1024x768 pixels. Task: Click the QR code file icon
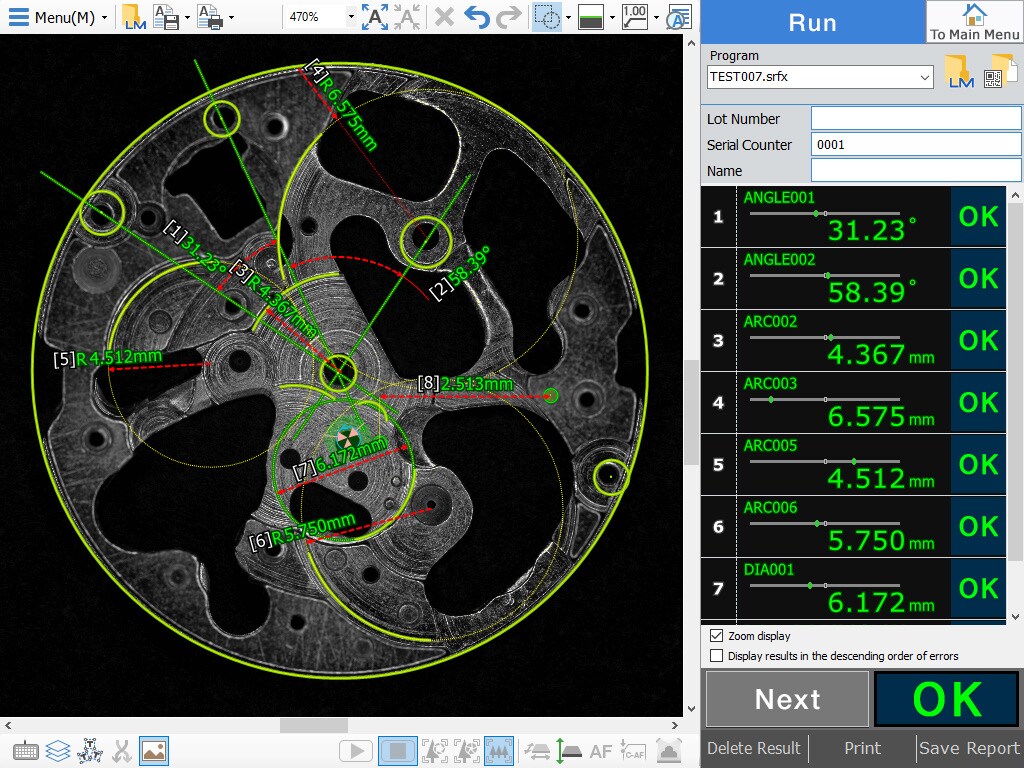pyautogui.click(x=996, y=73)
